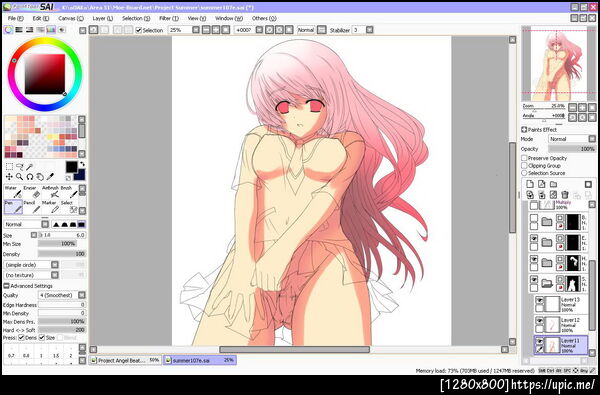Adjust the brush Density slider

(x=62, y=254)
